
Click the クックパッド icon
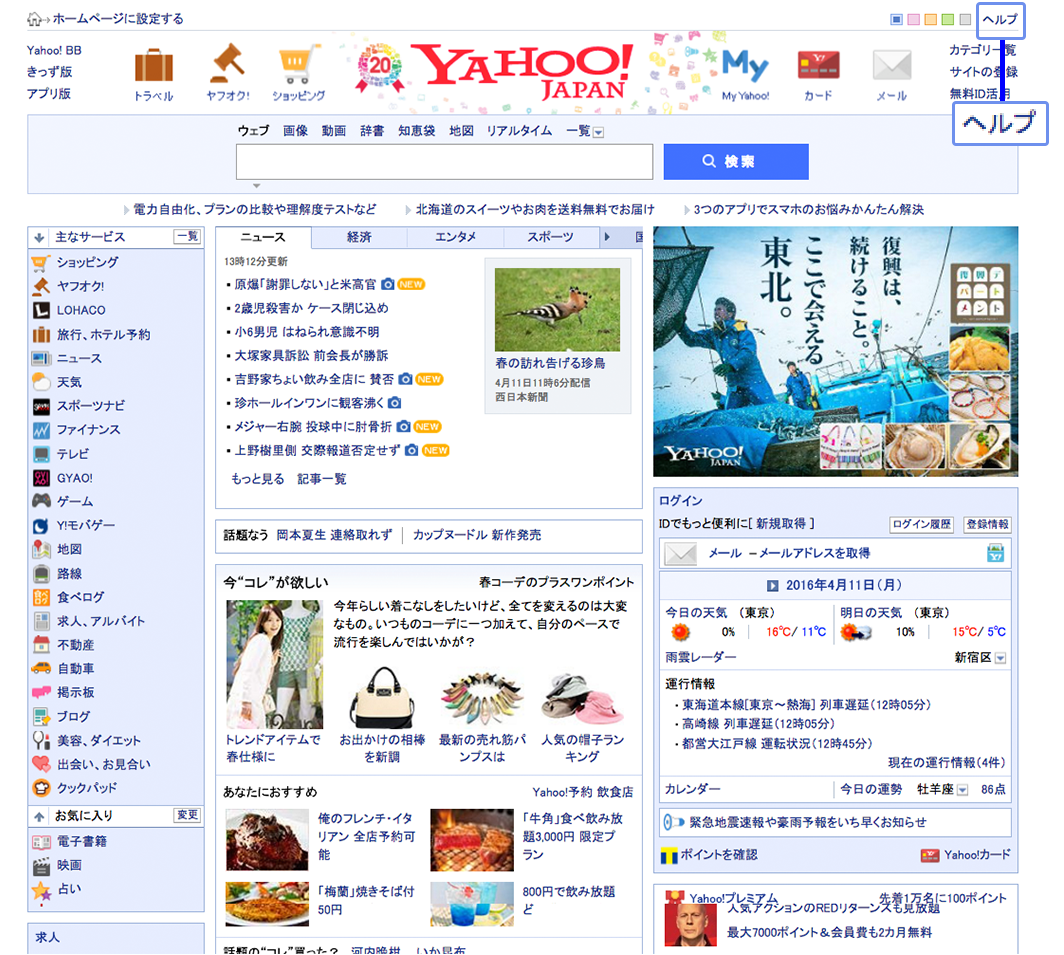[41, 788]
